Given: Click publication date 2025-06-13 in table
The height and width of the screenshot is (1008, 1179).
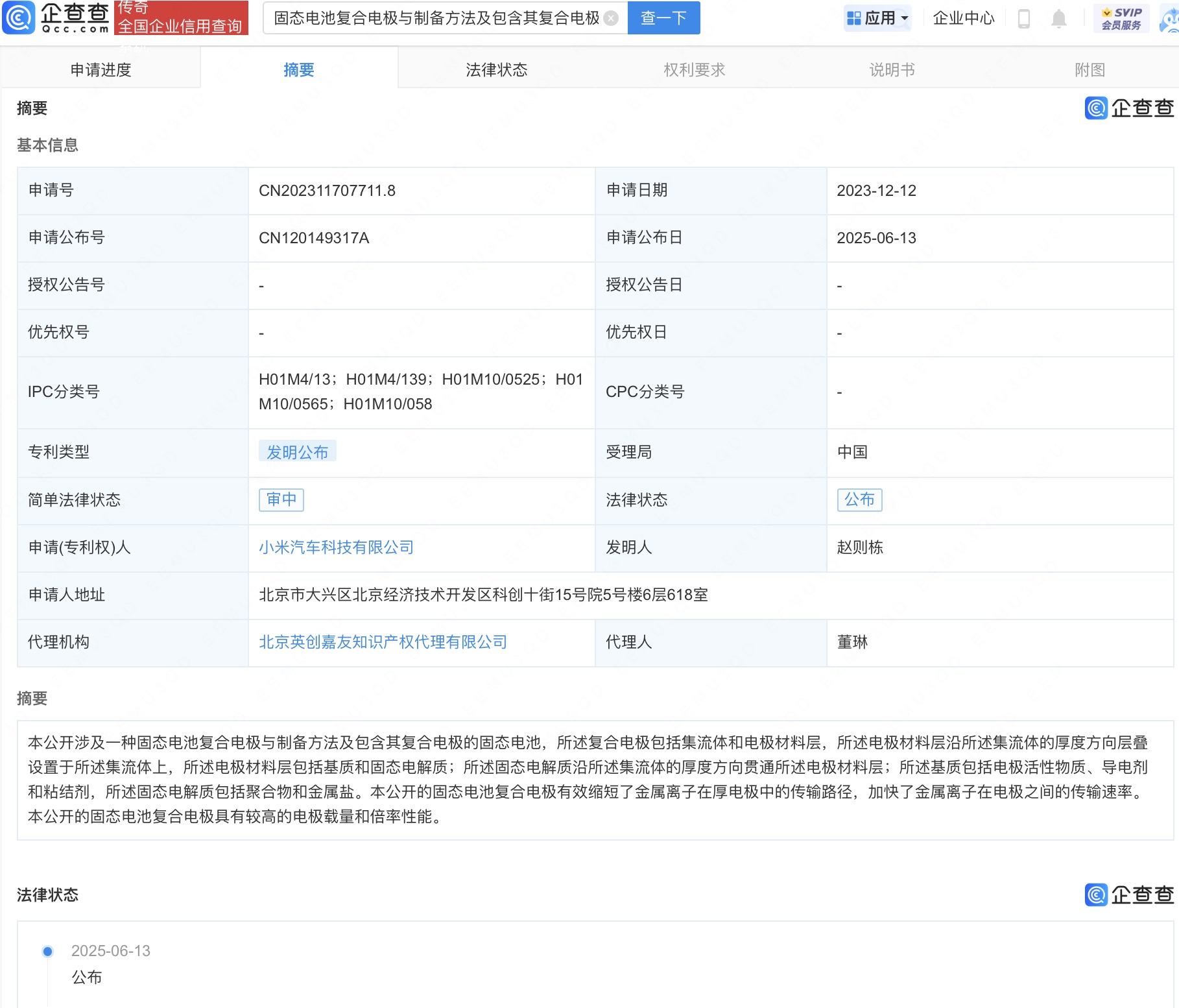Looking at the screenshot, I should pos(876,238).
